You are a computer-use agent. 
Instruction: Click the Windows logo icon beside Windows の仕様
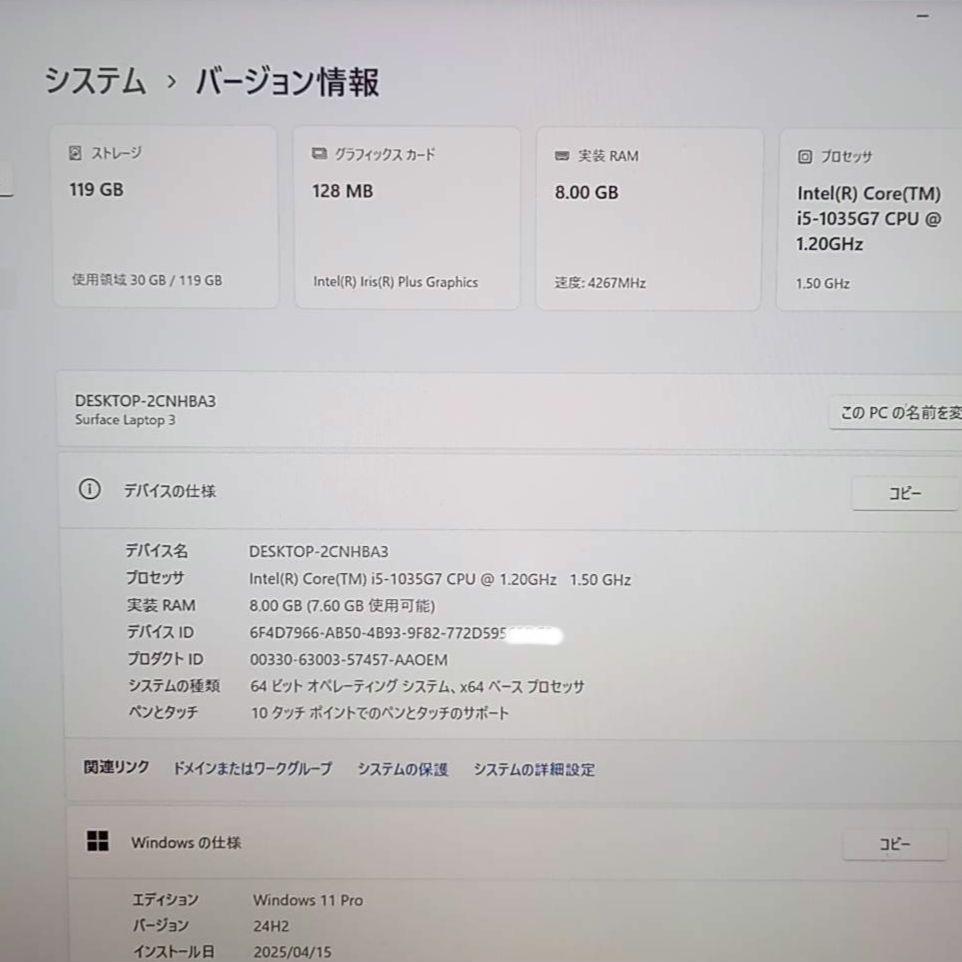point(98,841)
